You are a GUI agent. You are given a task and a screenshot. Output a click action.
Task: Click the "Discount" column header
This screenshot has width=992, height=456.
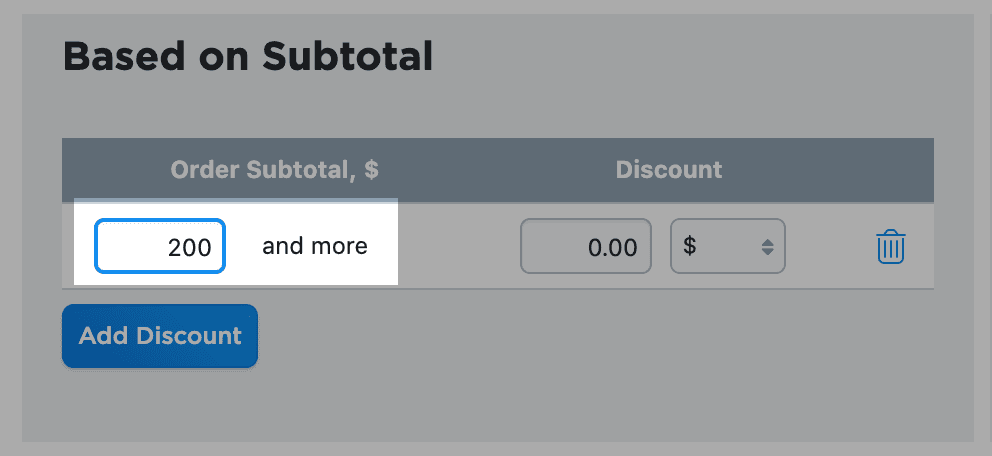pyautogui.click(x=669, y=170)
